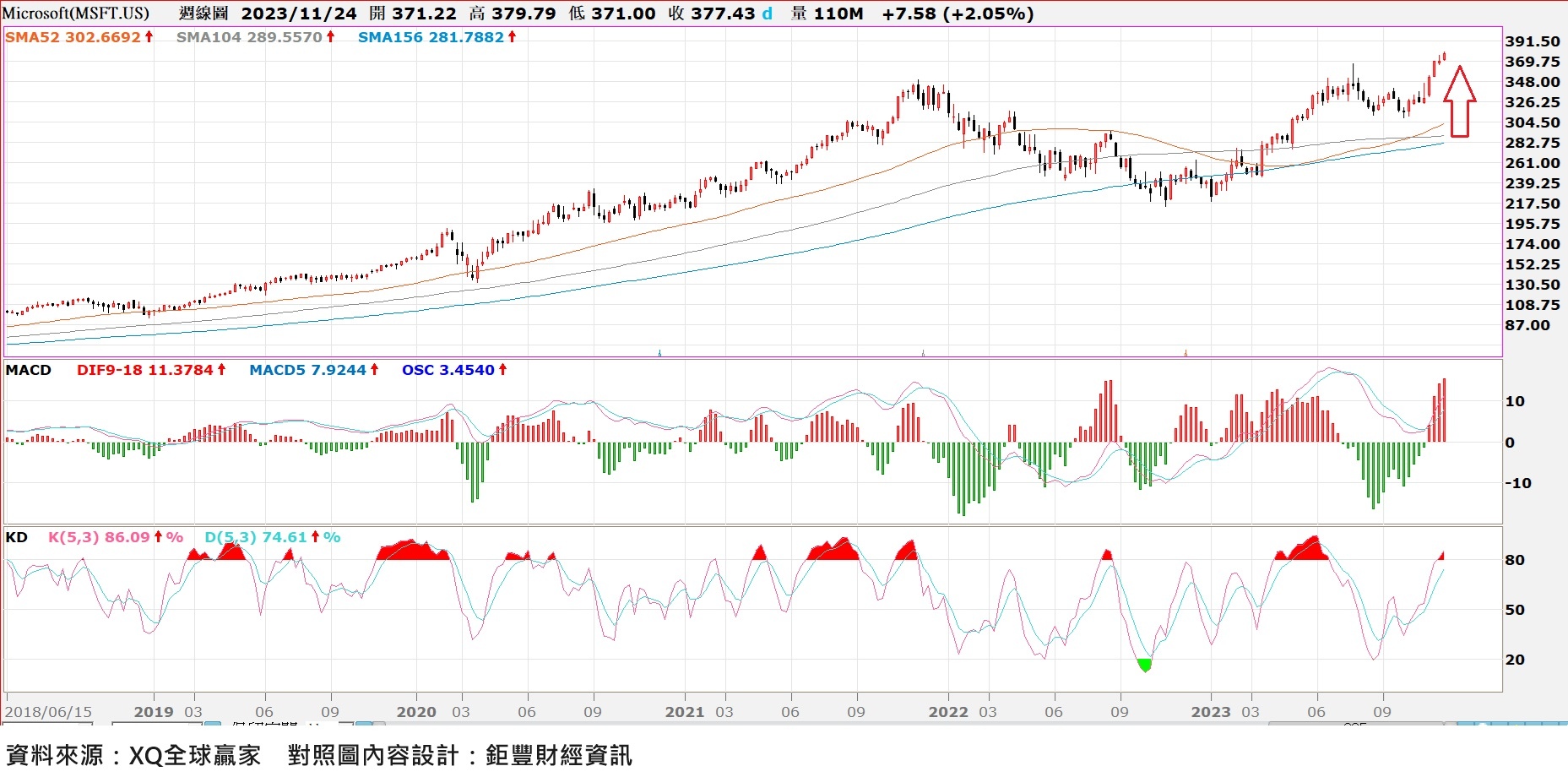Click the volume readout 量 110M
This screenshot has width=1568, height=777.
[x=827, y=14]
